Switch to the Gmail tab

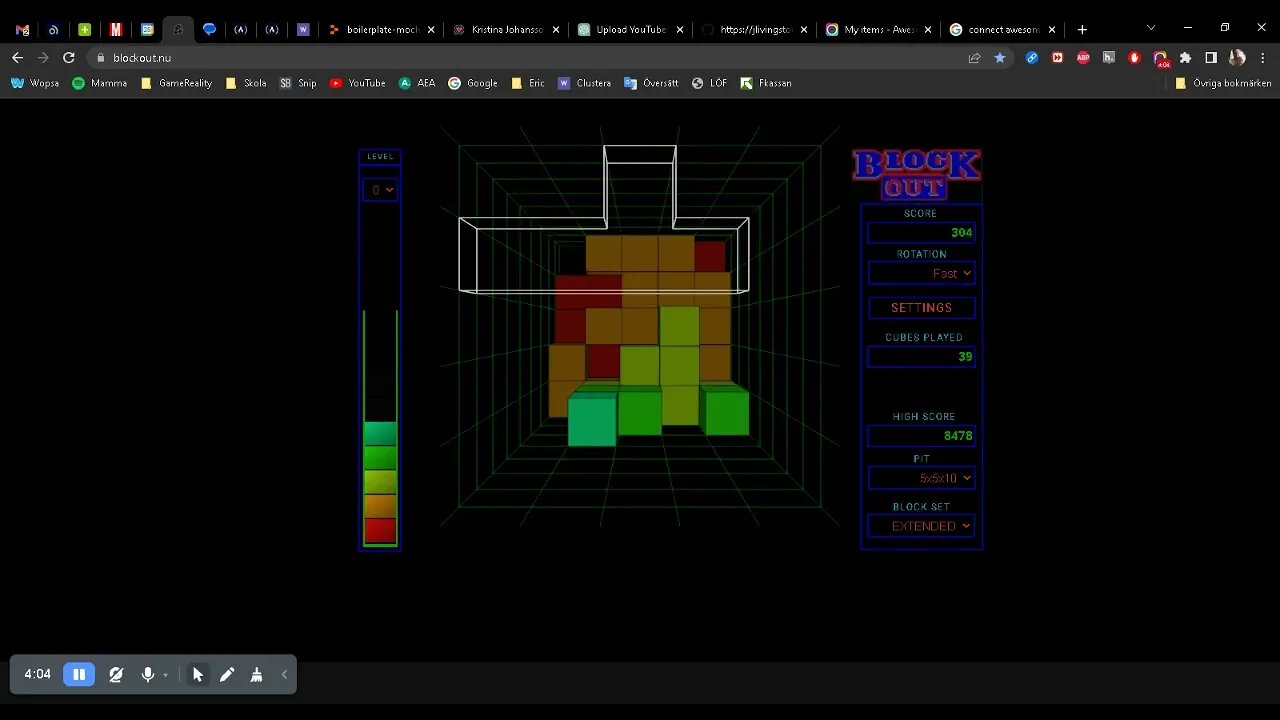22,29
